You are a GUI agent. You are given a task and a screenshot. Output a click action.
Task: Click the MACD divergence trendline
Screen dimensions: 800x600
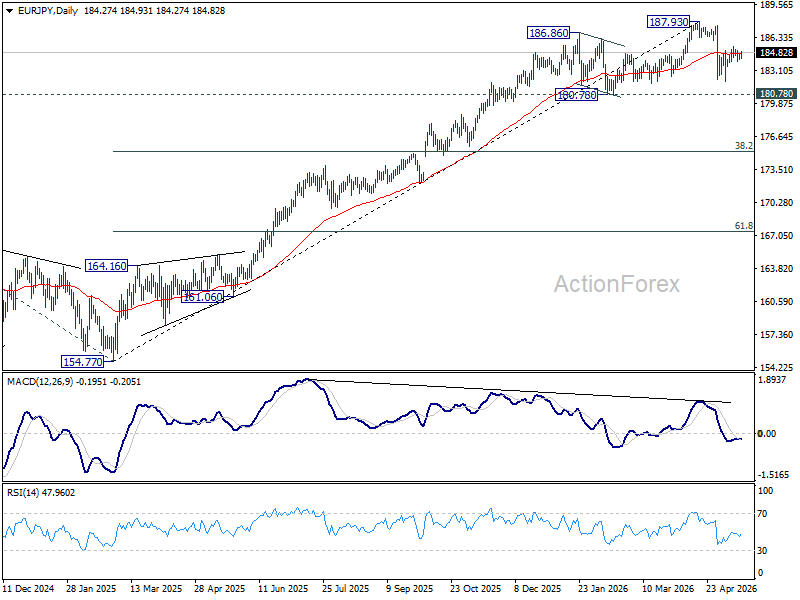(x=520, y=391)
